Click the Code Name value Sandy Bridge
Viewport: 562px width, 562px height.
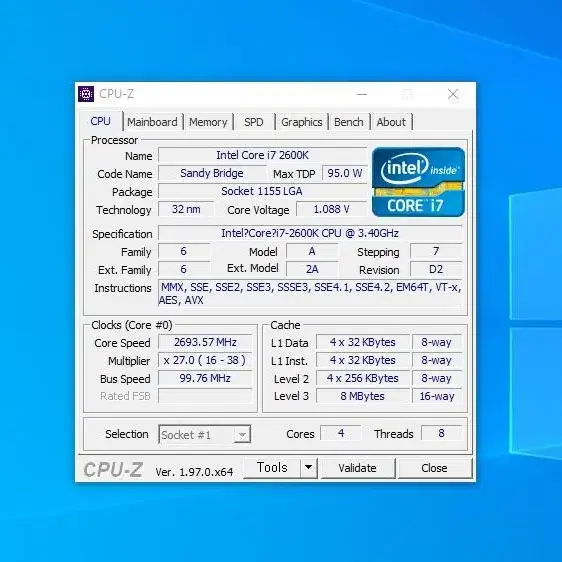212,173
